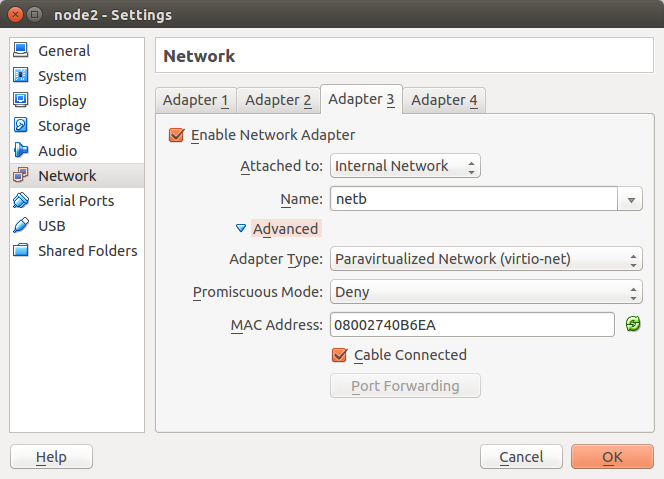Click the OK button
Screen dimensions: 664x479
612,457
